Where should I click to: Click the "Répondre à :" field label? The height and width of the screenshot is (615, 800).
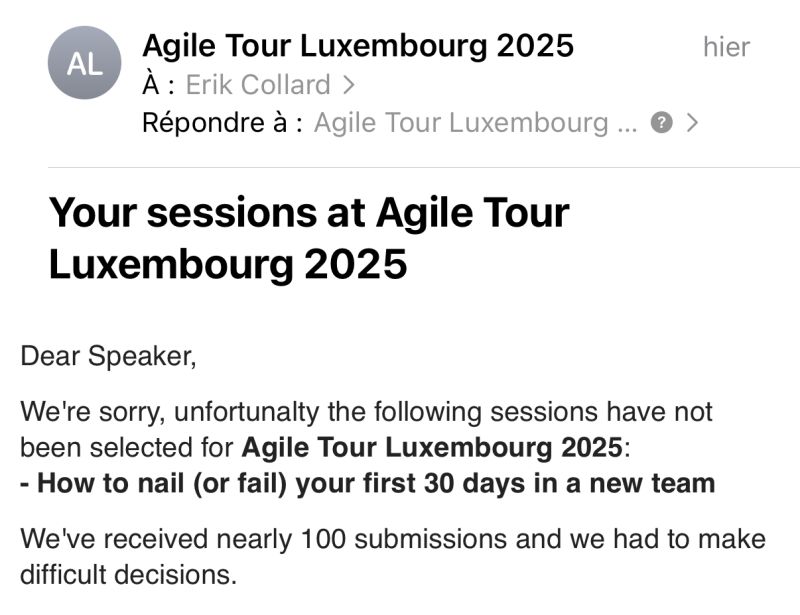point(222,123)
